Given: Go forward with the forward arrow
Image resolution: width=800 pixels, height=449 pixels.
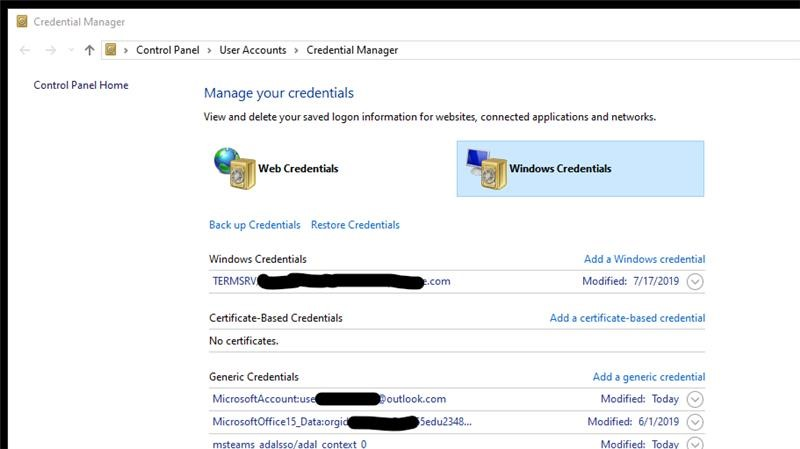Looking at the screenshot, I should coord(50,50).
